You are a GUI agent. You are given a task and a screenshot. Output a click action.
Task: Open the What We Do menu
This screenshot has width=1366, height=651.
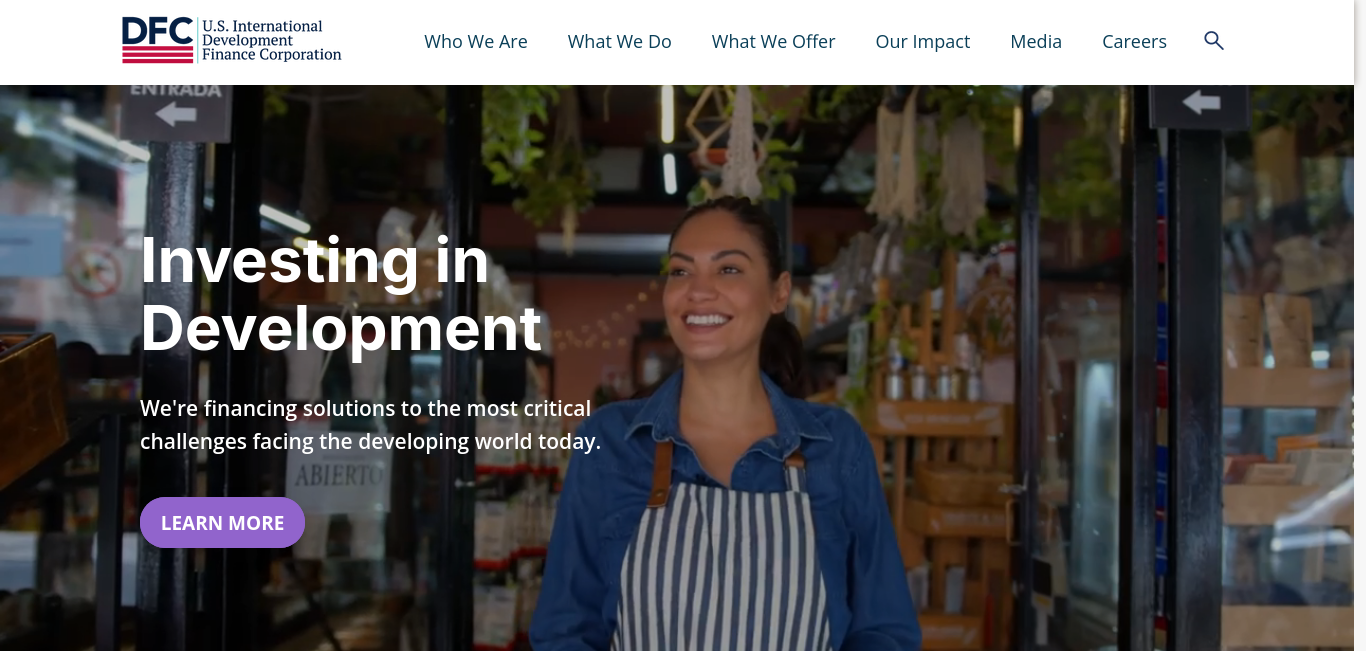[x=620, y=42]
